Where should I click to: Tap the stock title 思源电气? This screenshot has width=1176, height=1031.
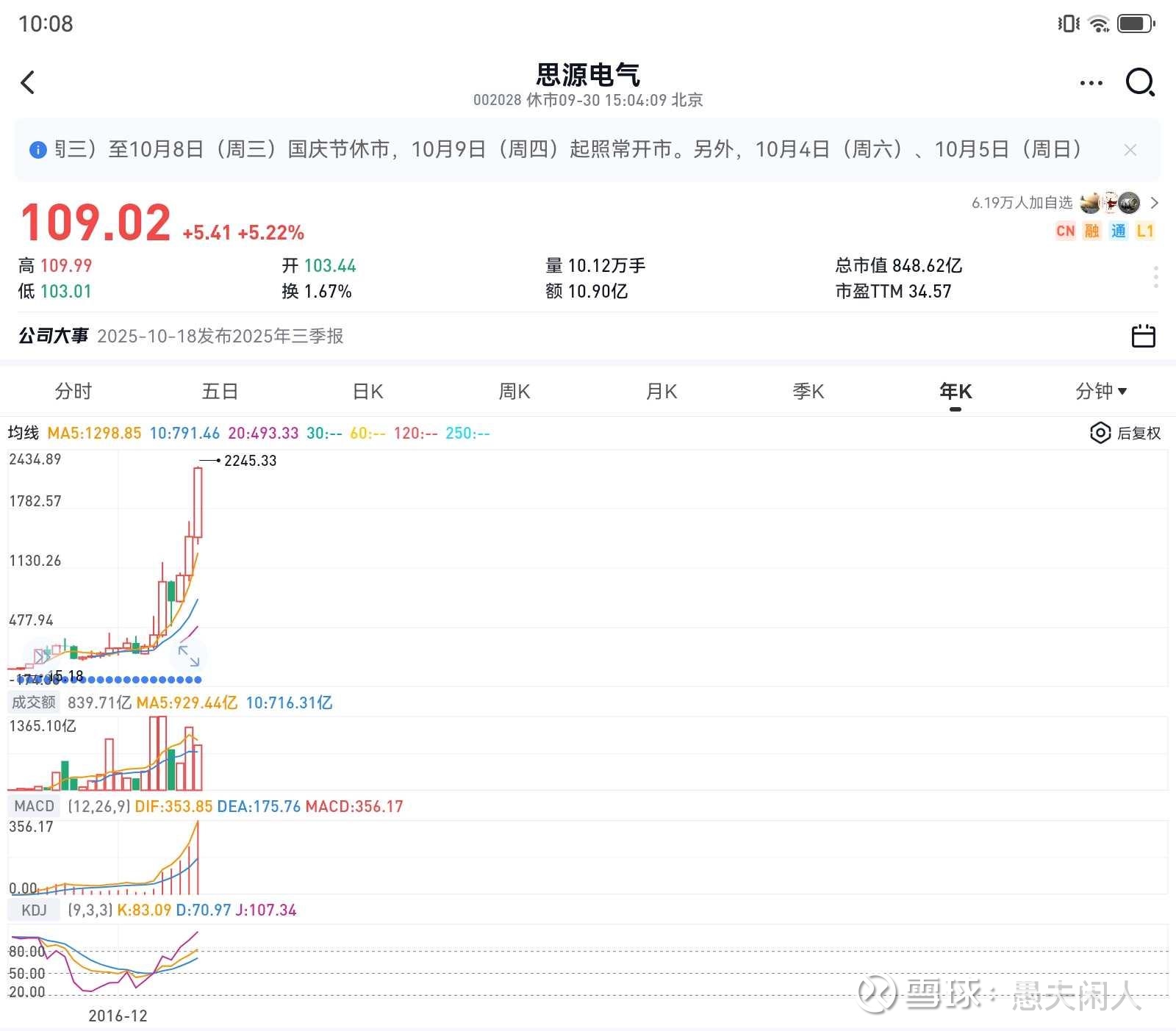(x=588, y=74)
